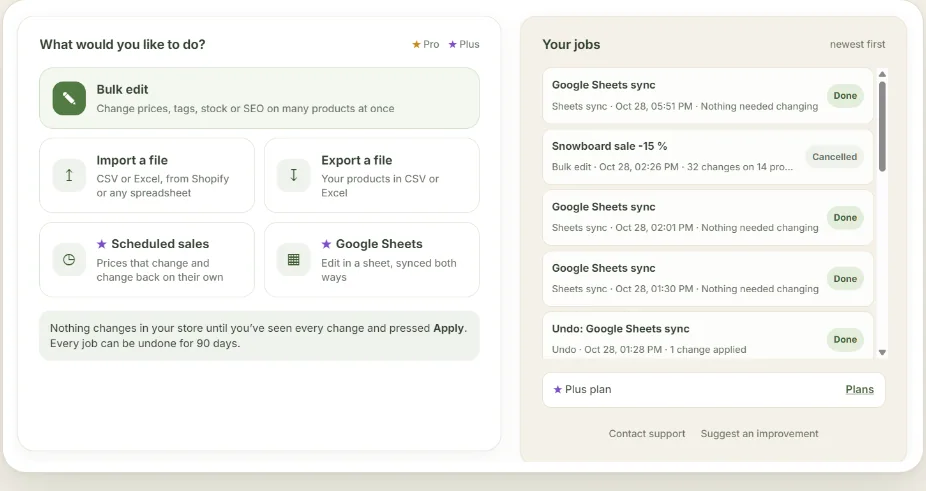Click the Scheduled sales clock icon
The height and width of the screenshot is (491, 926).
[69, 259]
